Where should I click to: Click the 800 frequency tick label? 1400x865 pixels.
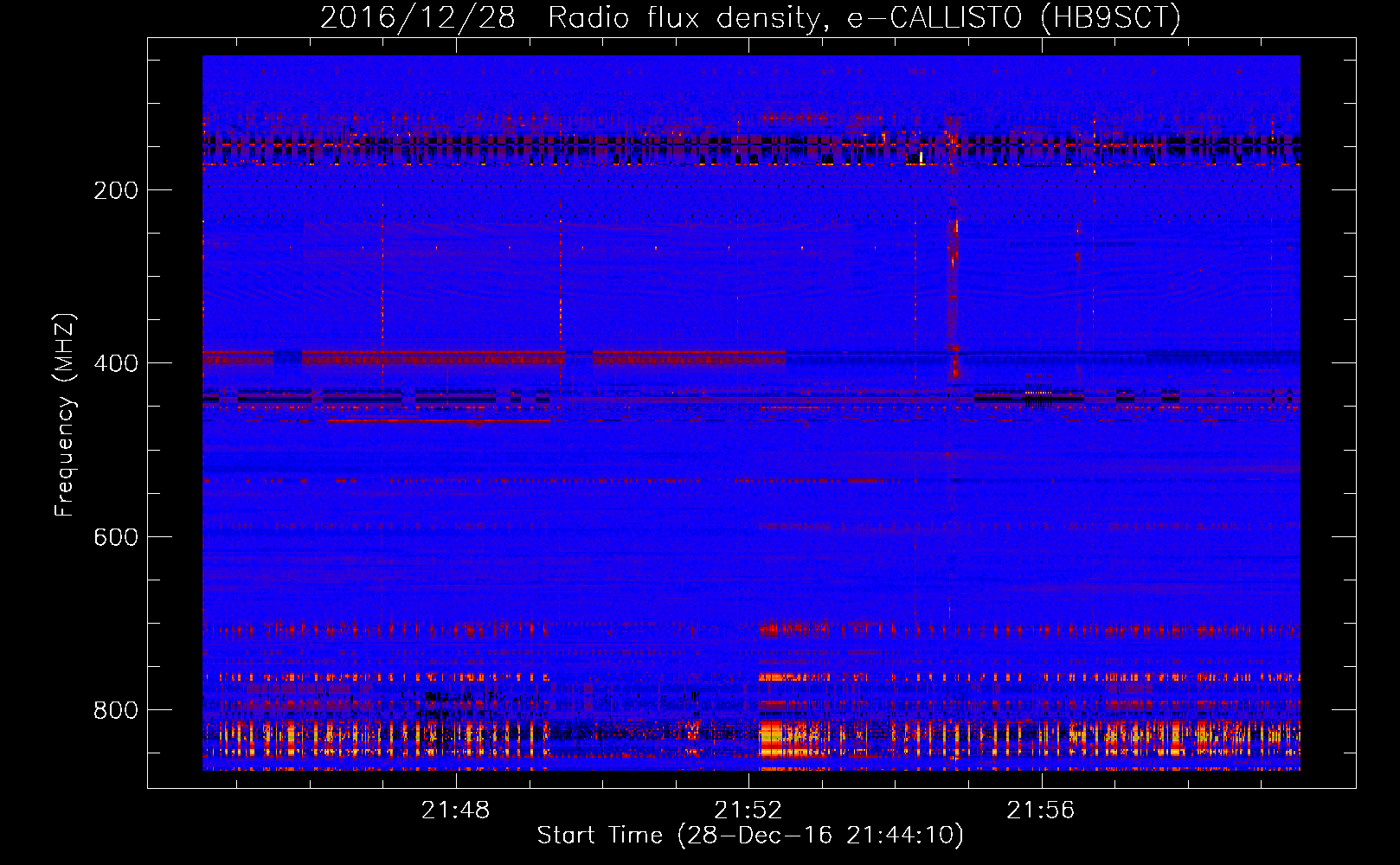[x=116, y=710]
